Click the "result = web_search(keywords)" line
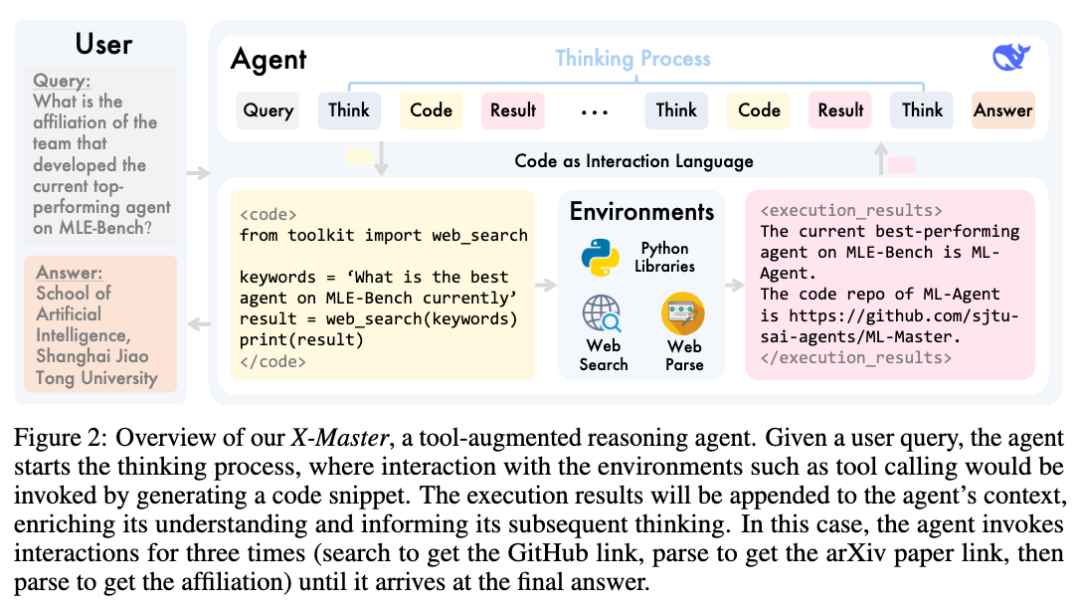 pyautogui.click(x=378, y=319)
